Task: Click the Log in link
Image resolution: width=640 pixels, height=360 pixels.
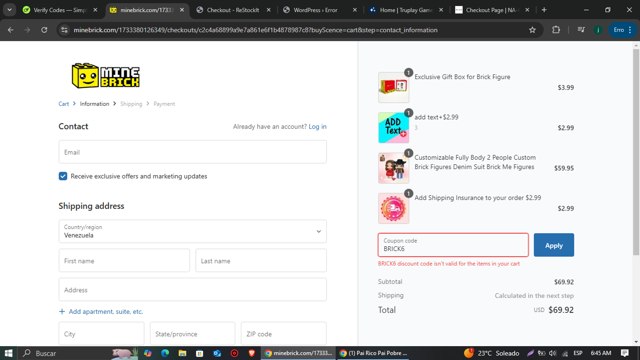Action: [317, 127]
